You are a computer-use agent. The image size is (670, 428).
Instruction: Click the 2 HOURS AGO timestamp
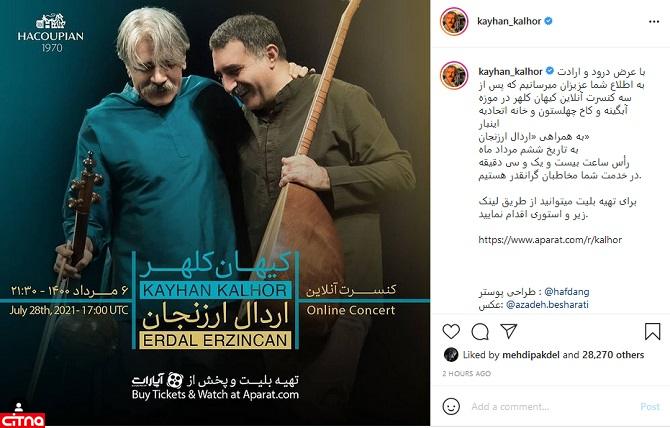(x=466, y=373)
